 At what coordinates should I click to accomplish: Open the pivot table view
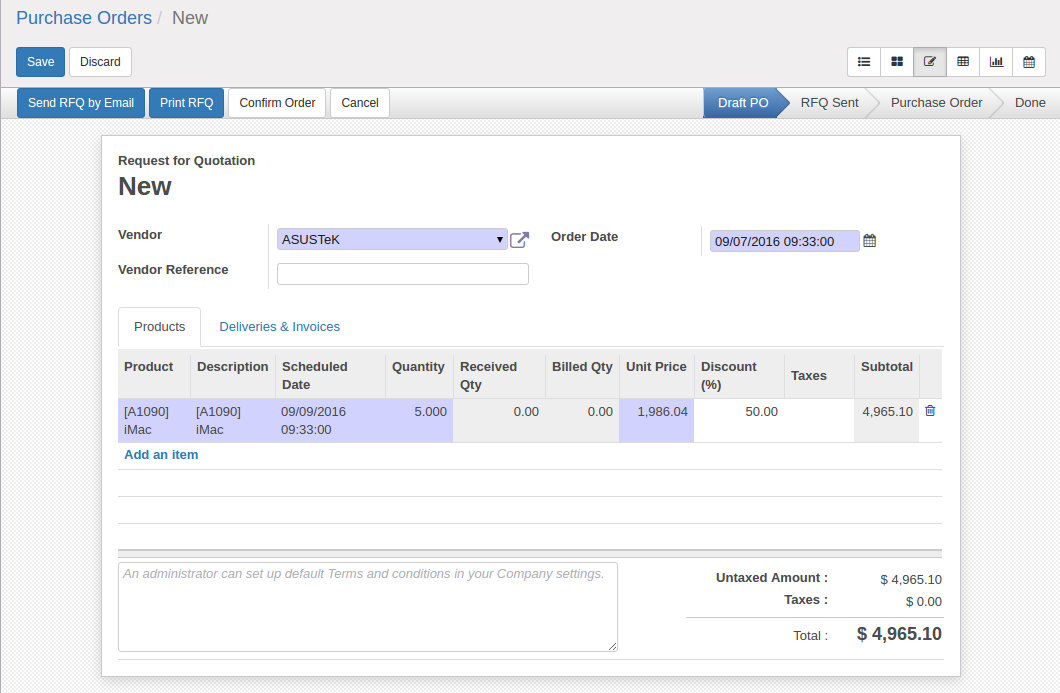click(963, 61)
